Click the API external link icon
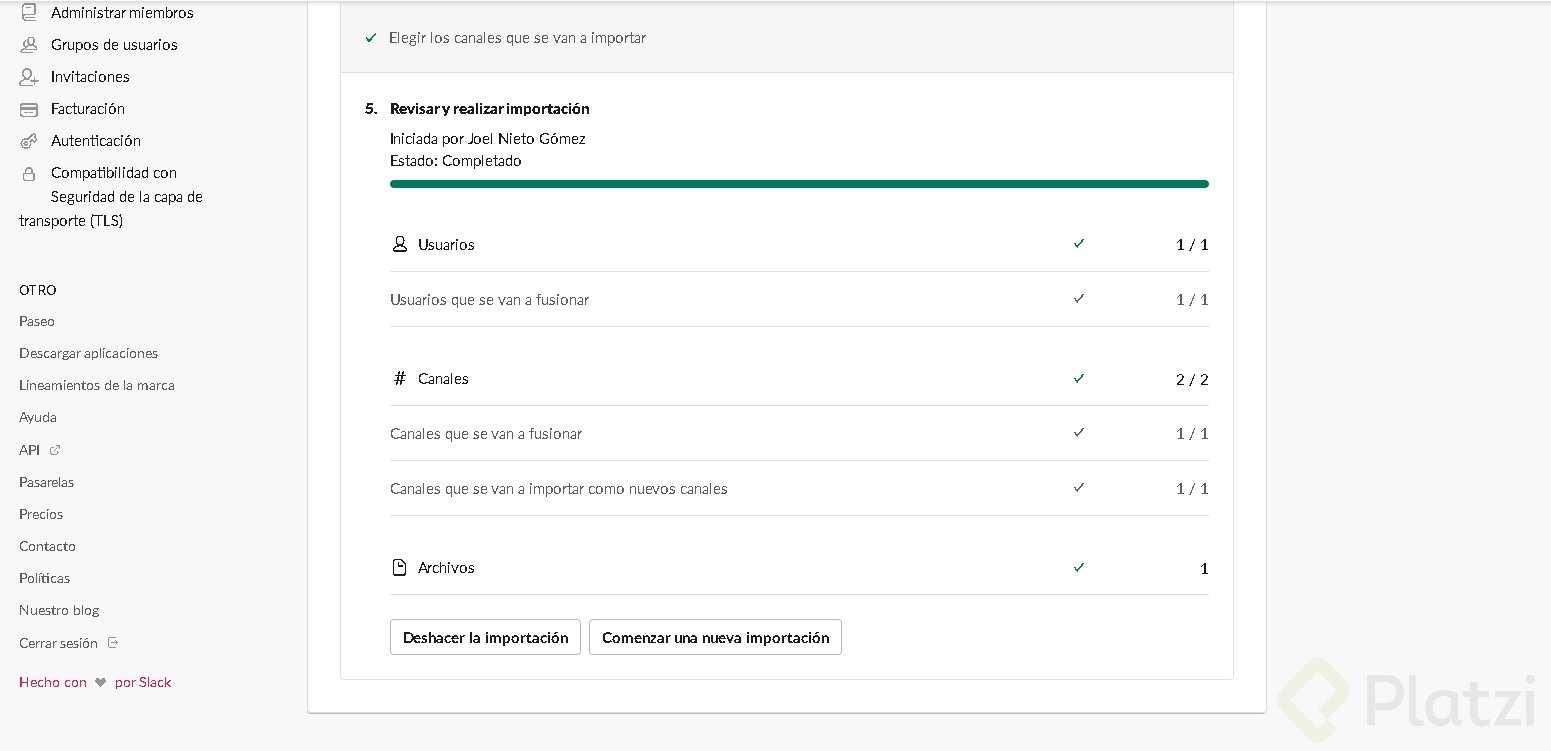The width and height of the screenshot is (1551, 751). coord(55,450)
